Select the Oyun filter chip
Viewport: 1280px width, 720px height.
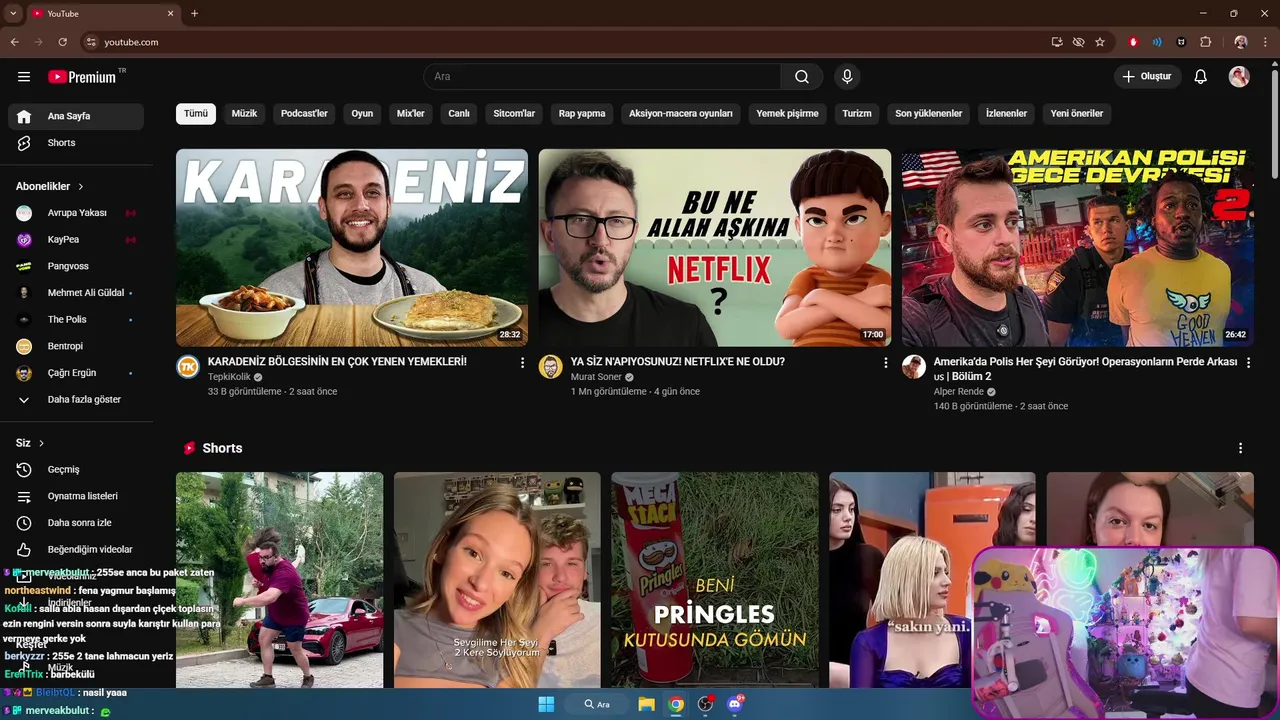[x=362, y=113]
